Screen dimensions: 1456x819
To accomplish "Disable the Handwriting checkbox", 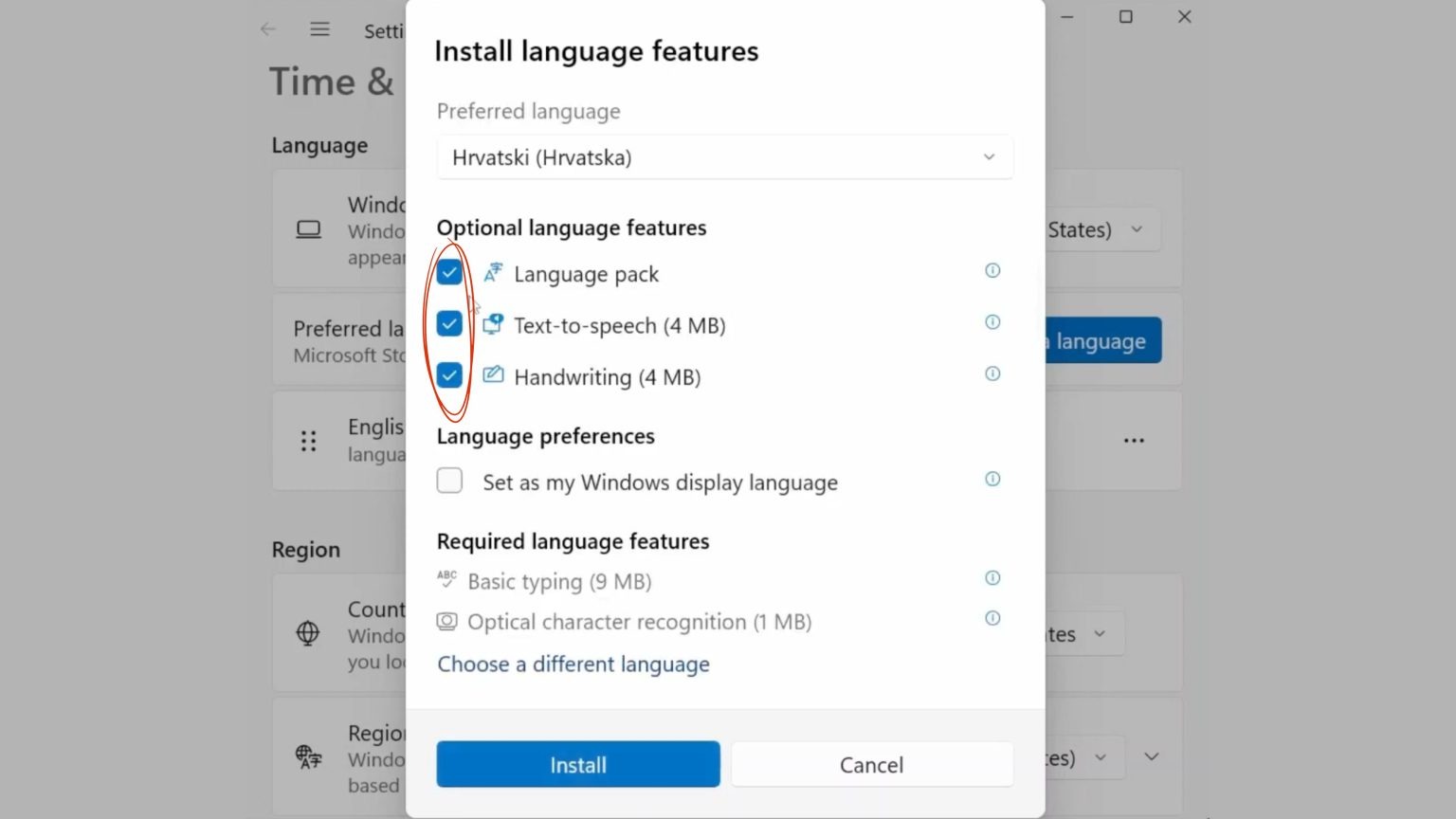I will click(x=449, y=375).
